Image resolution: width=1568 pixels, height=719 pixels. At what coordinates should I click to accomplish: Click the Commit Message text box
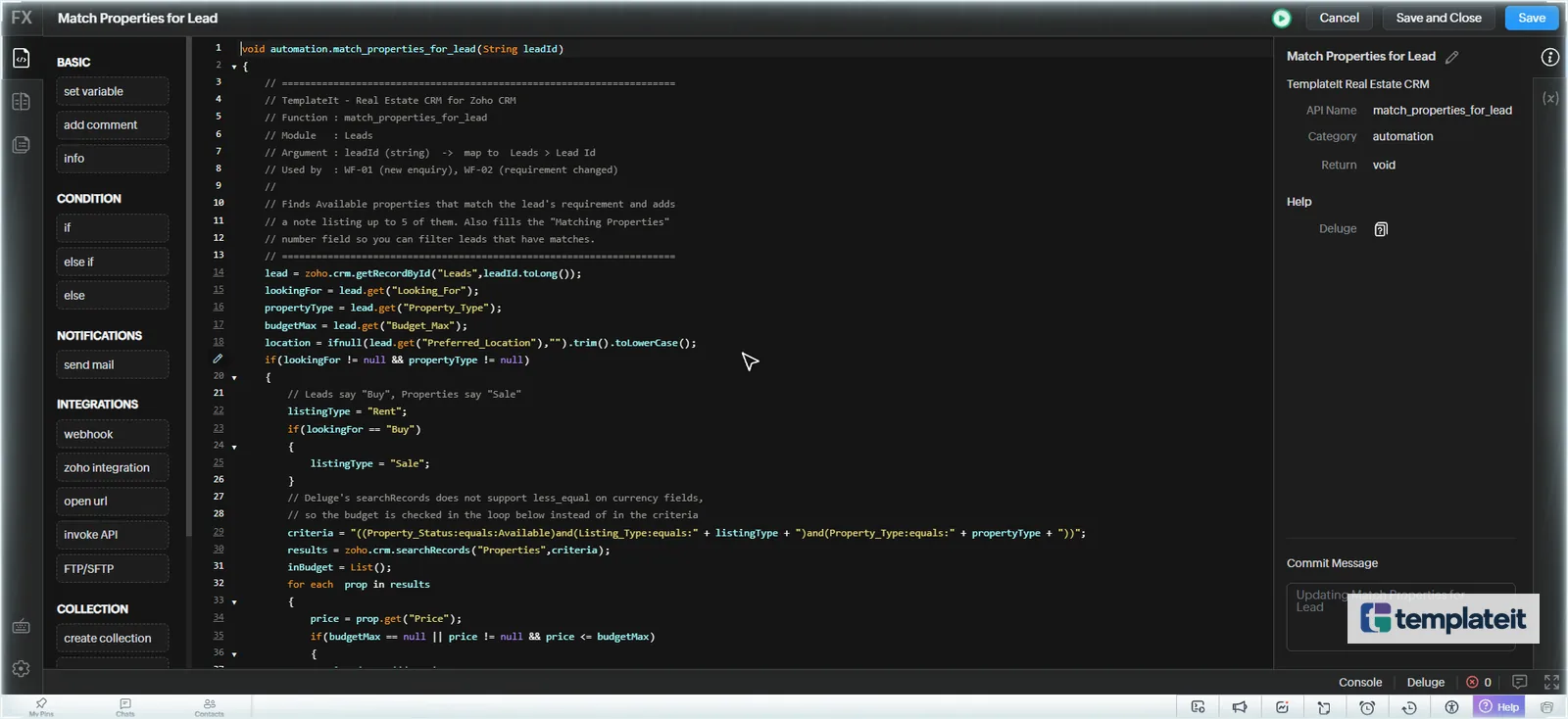(x=1400, y=616)
